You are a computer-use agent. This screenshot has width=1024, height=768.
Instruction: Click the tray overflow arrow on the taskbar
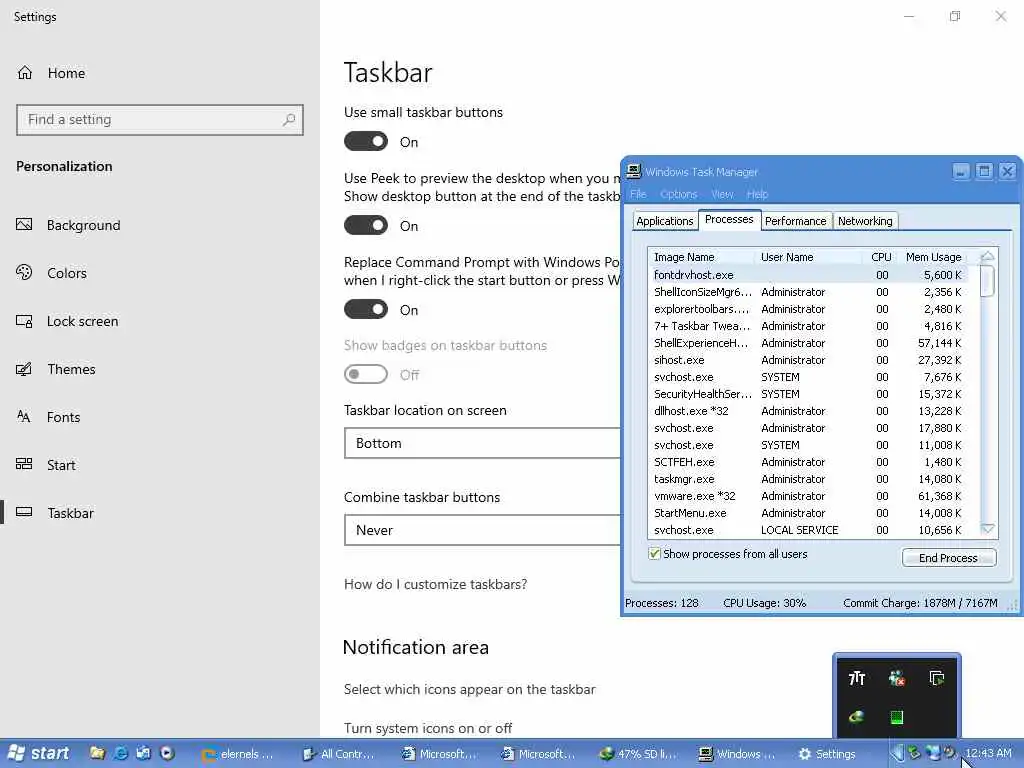tap(897, 754)
